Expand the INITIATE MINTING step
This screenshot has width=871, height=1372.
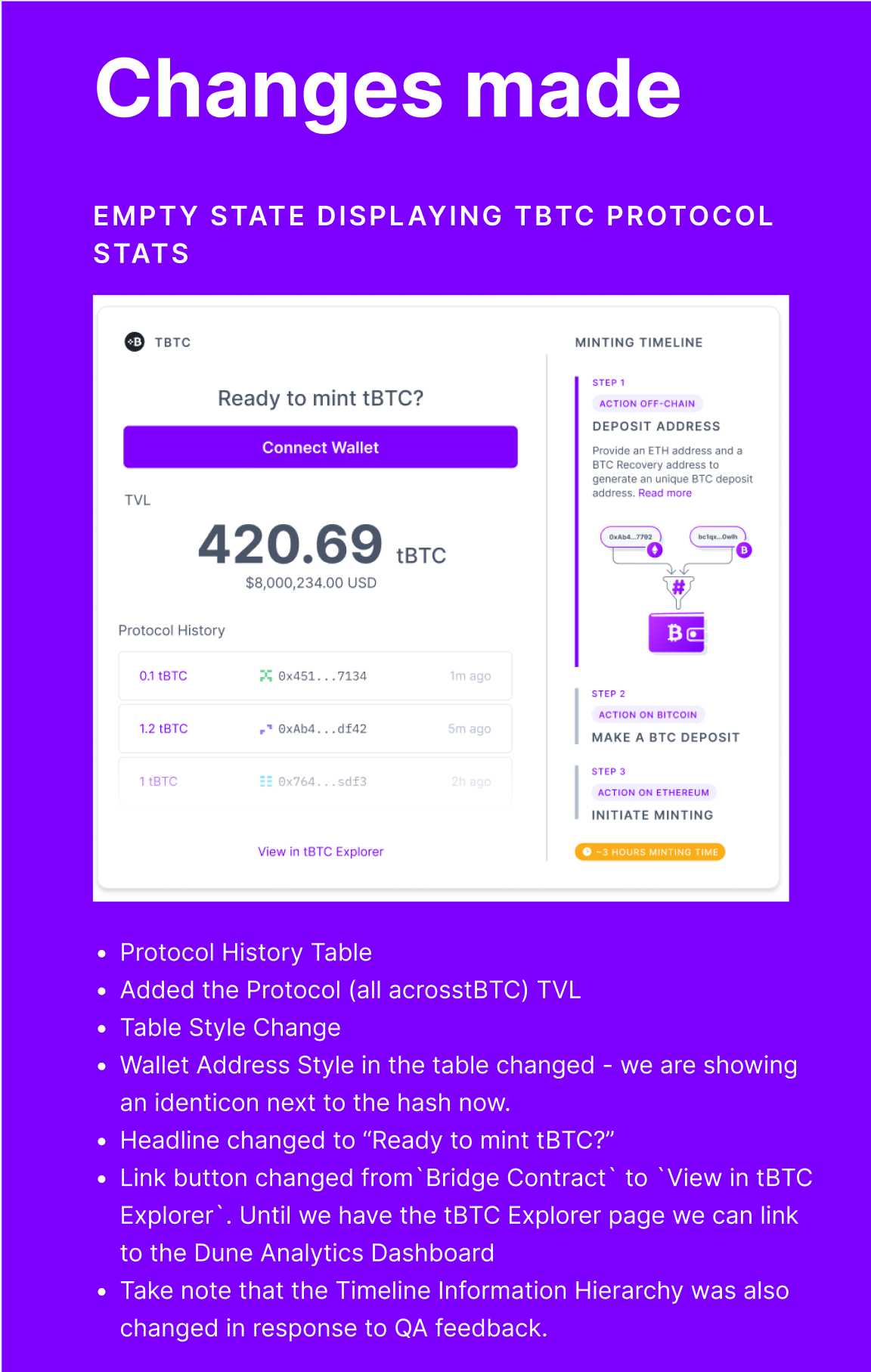click(x=652, y=815)
